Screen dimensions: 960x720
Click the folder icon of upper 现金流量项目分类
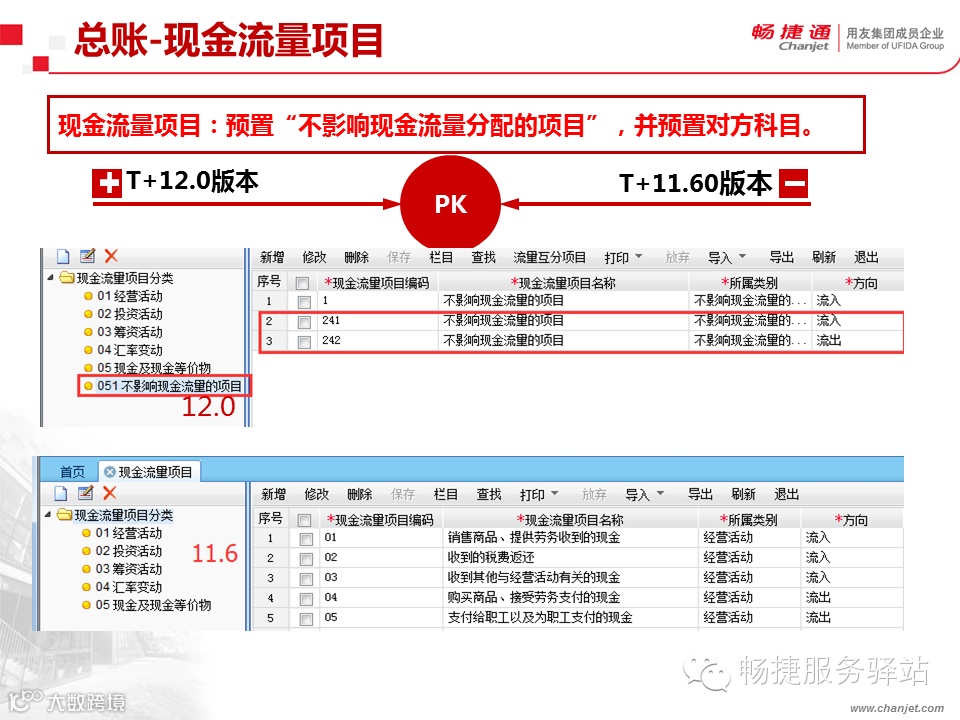(x=67, y=278)
